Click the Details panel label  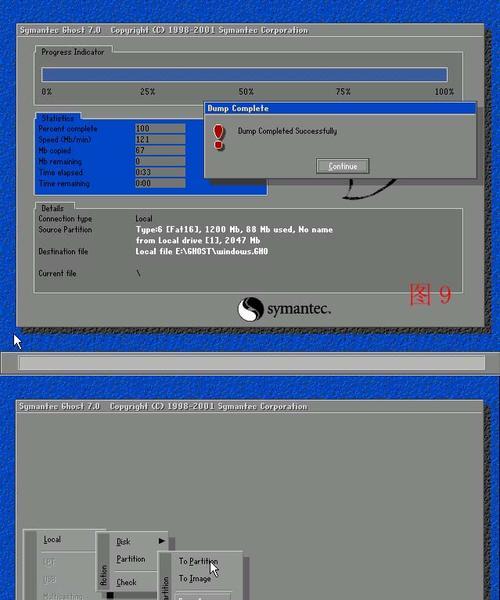point(53,208)
